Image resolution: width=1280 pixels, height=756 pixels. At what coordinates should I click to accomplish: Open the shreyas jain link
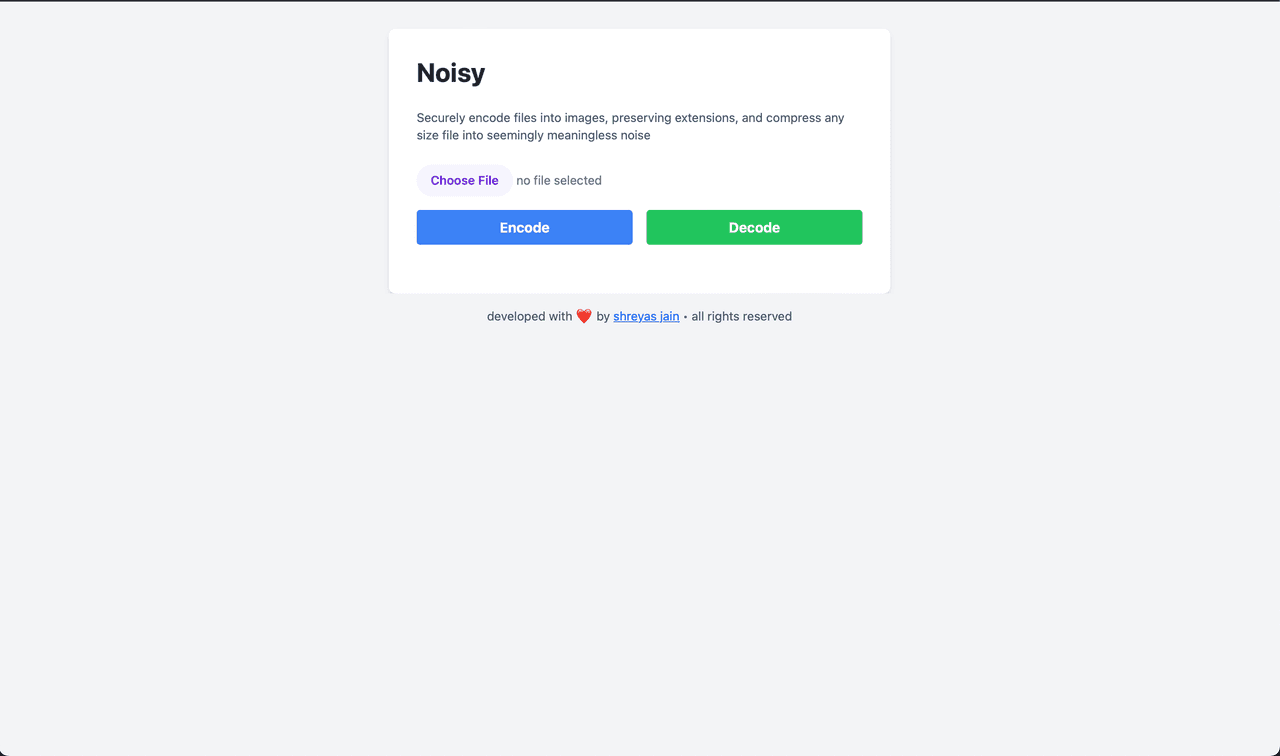(646, 316)
